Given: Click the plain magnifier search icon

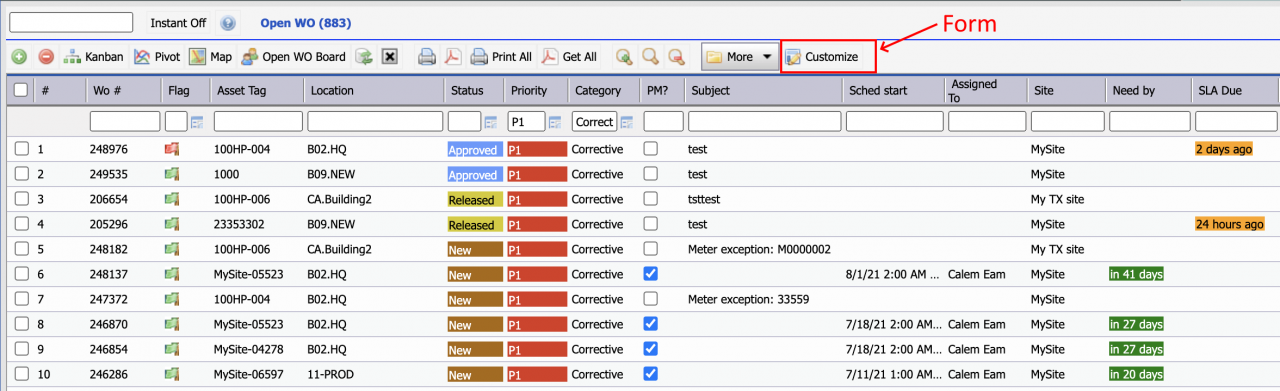Looking at the screenshot, I should click(x=650, y=57).
